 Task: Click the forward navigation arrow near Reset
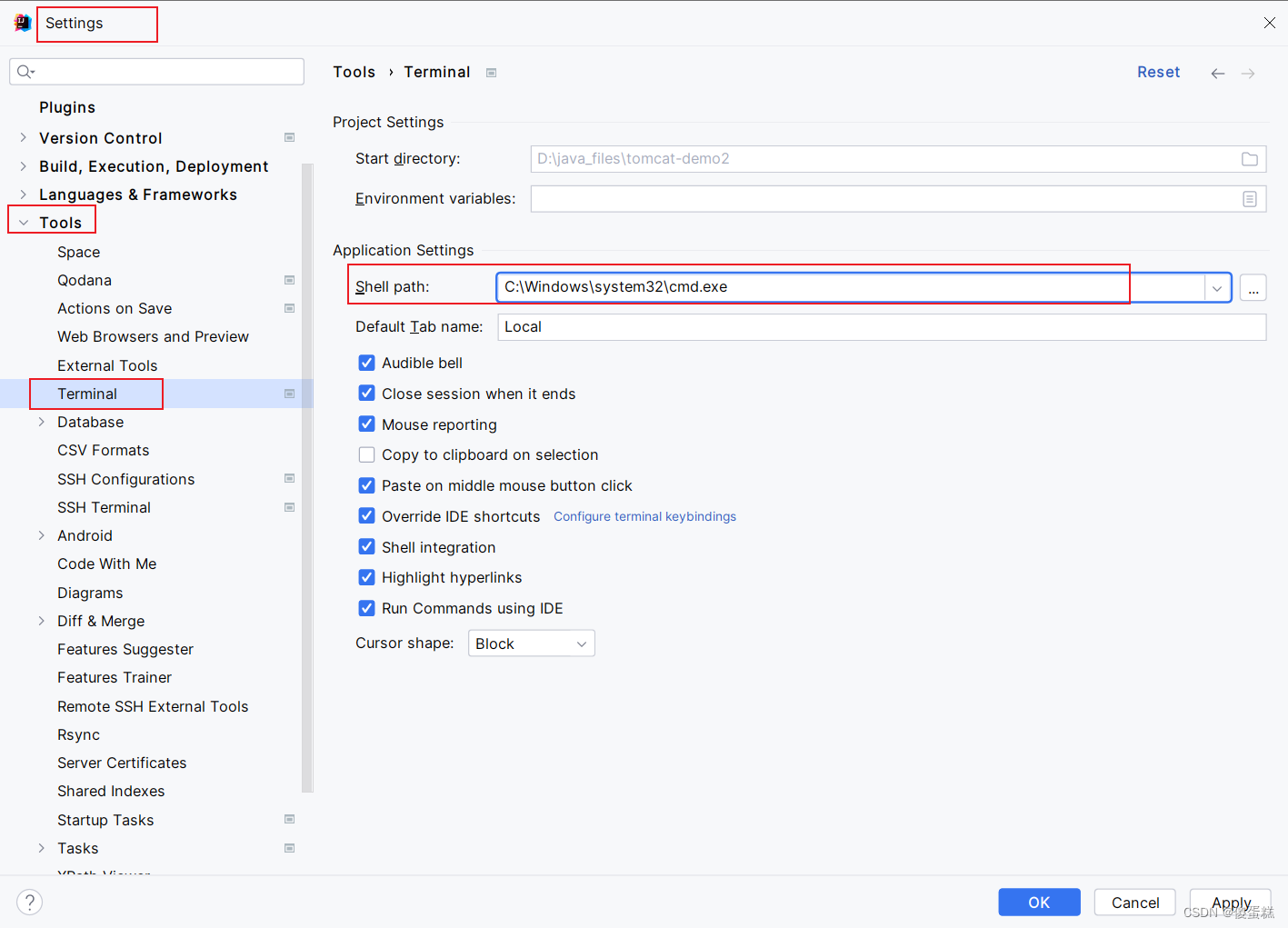pos(1247,73)
